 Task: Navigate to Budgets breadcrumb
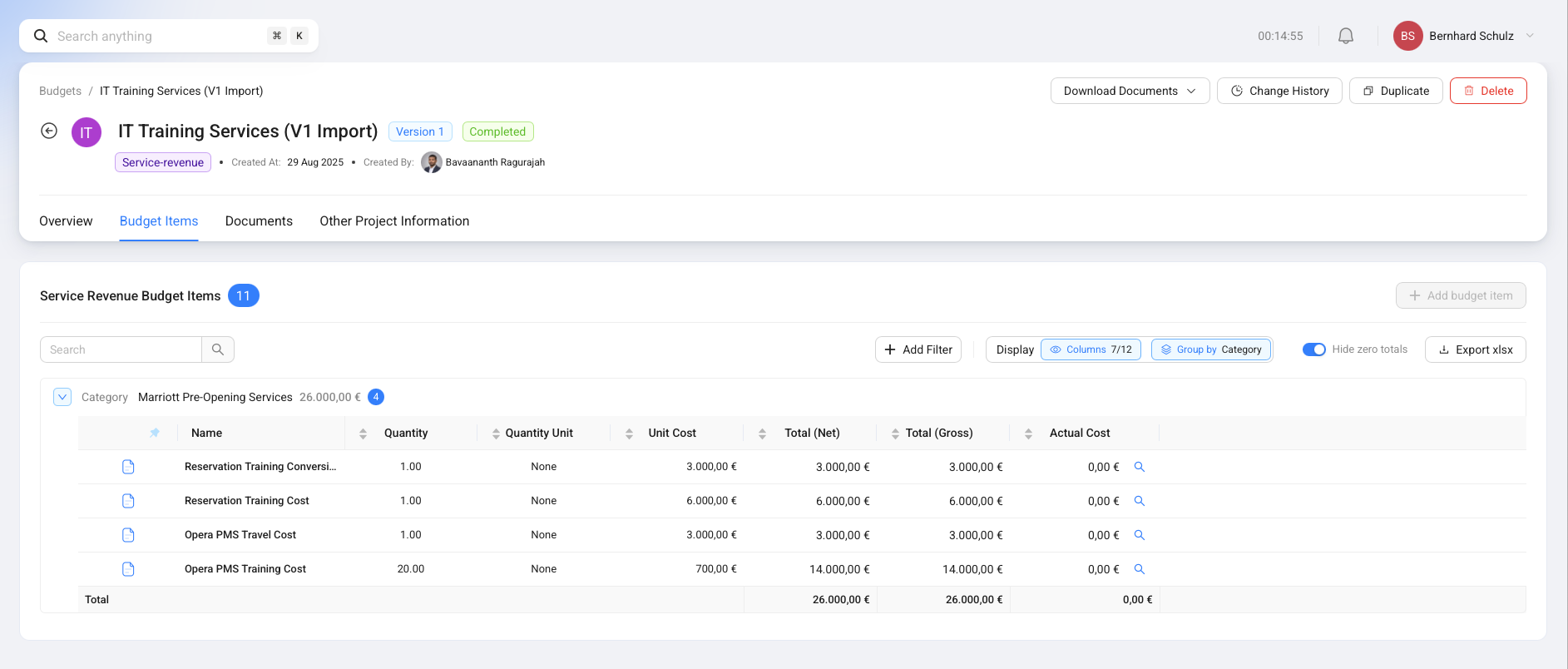click(60, 91)
